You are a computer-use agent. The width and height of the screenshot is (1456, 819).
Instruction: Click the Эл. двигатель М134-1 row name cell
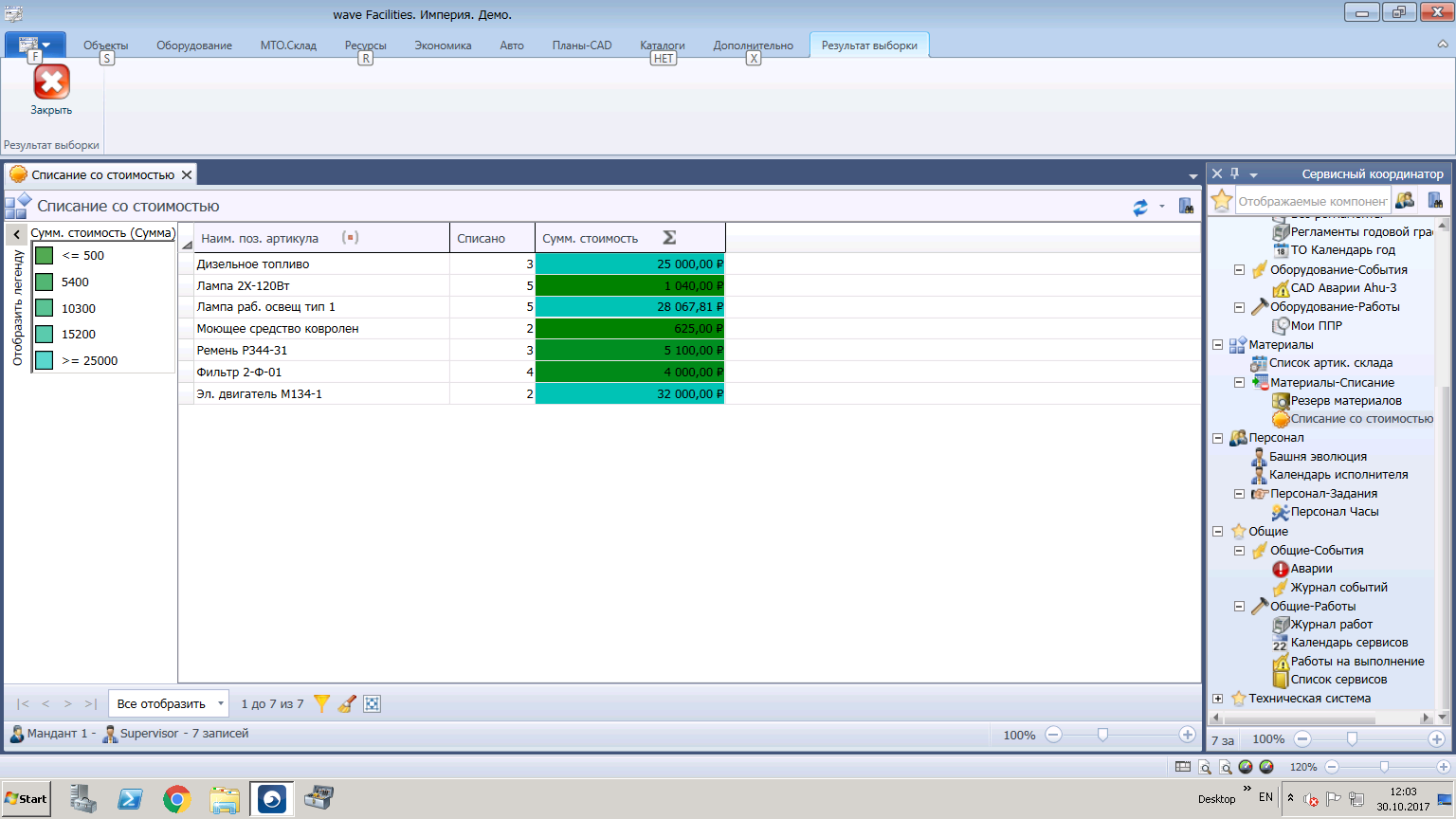(x=322, y=394)
